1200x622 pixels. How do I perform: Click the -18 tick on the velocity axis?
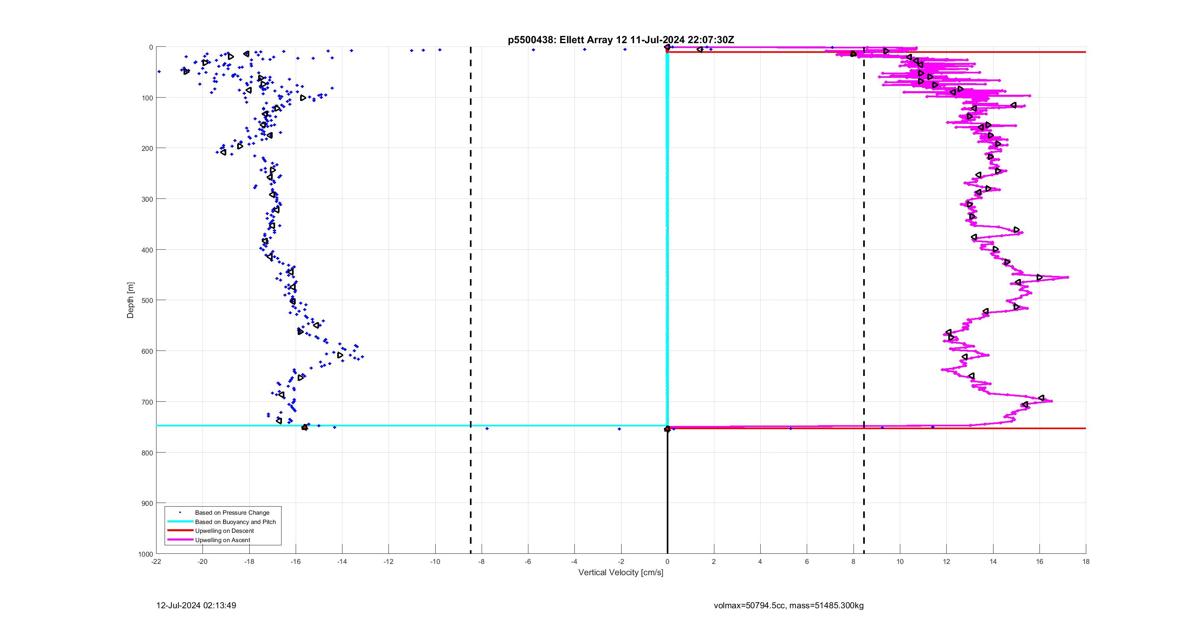[x=249, y=562]
